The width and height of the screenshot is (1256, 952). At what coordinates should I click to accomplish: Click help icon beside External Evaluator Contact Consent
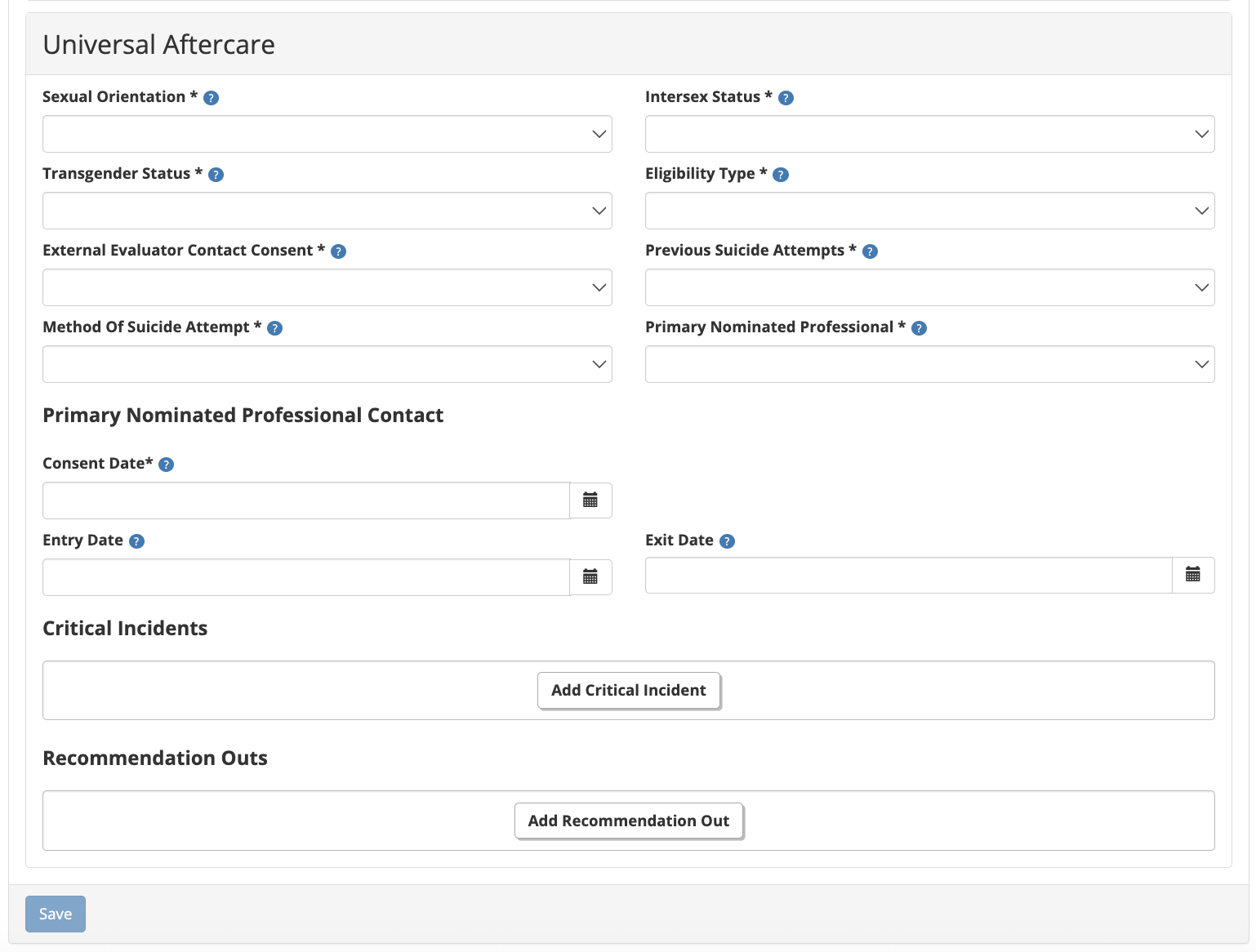[338, 251]
